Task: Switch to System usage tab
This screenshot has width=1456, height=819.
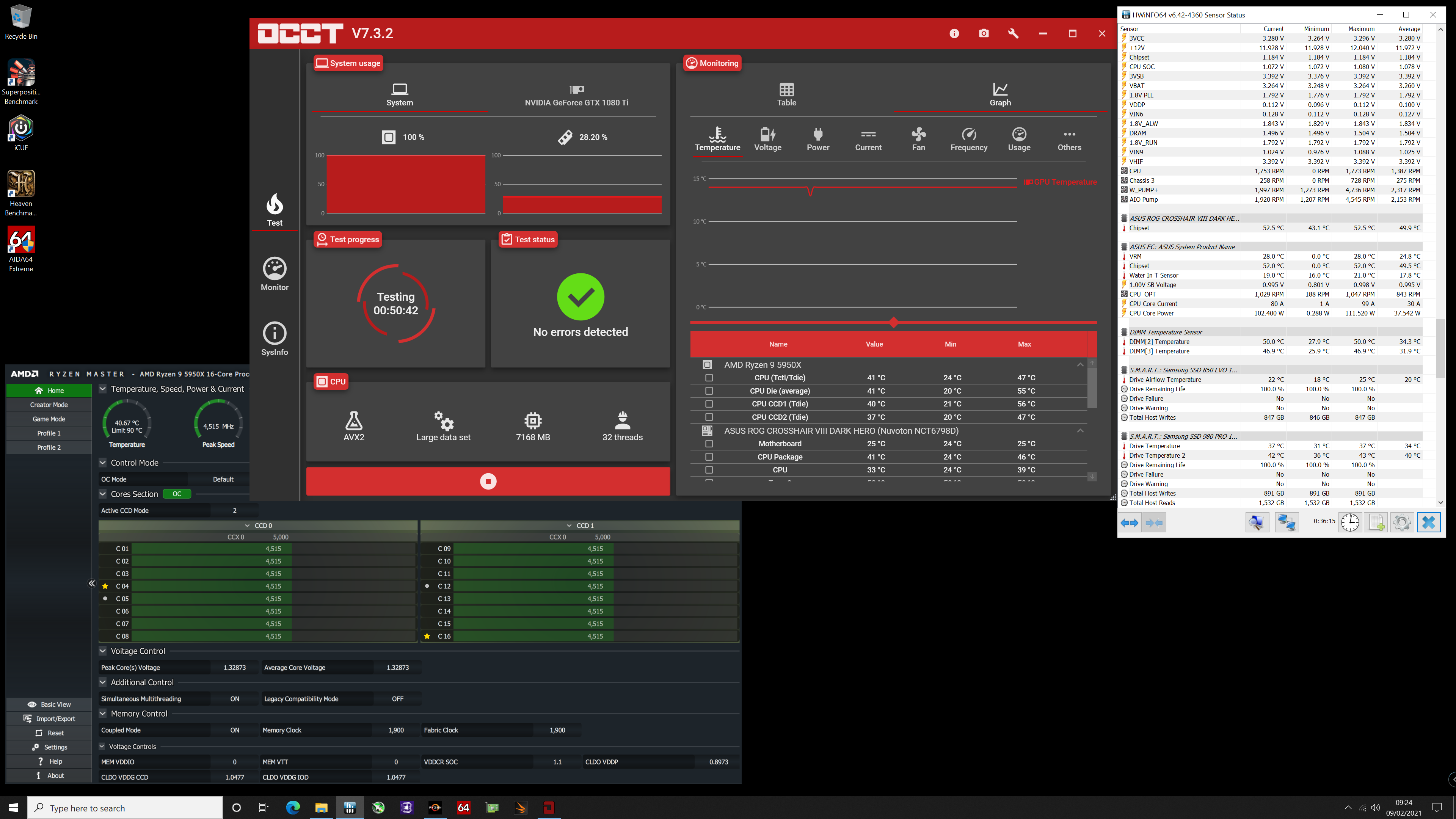Action: coord(400,95)
